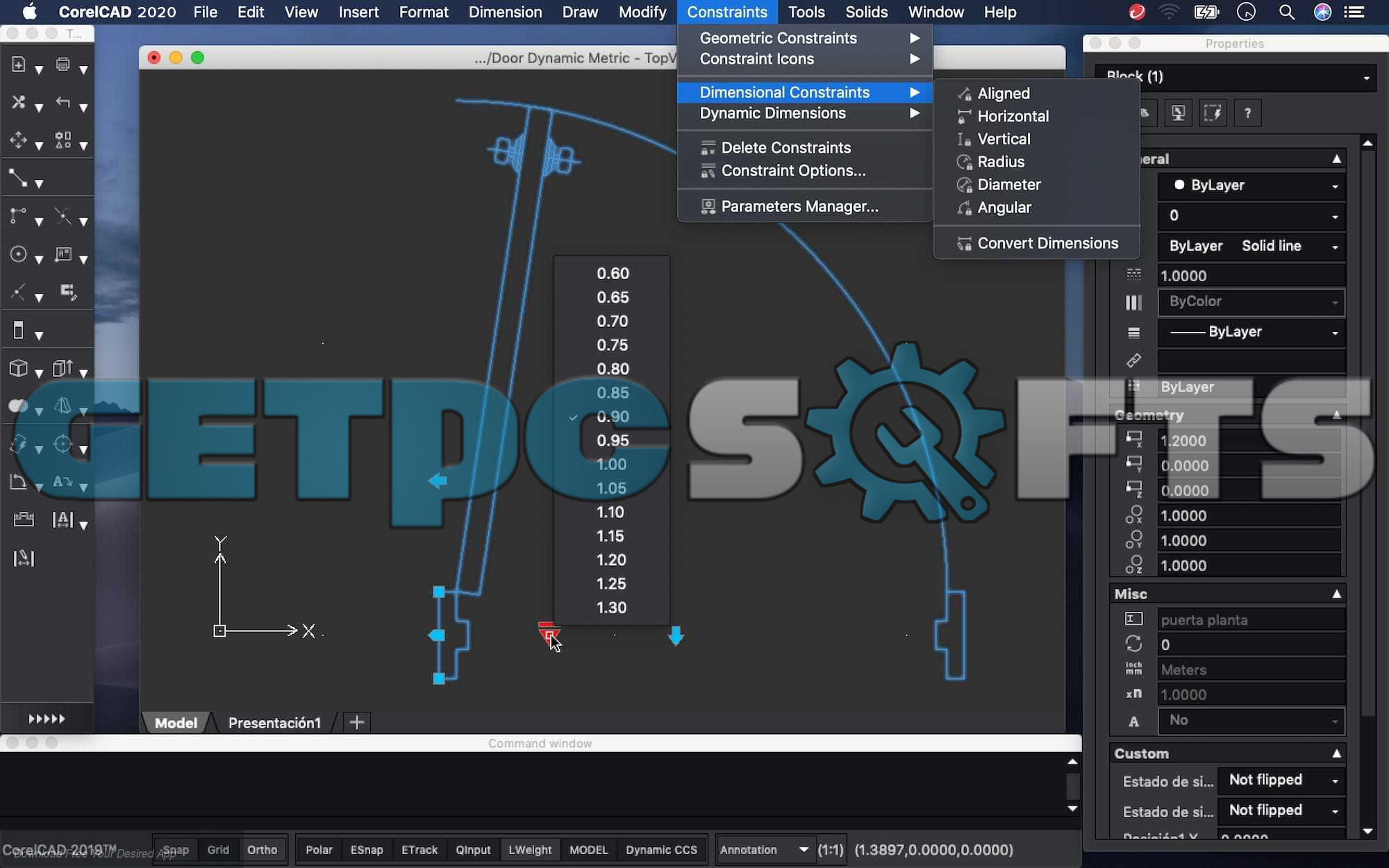1389x868 pixels.
Task: Open the Tools menu in menu bar
Action: pyautogui.click(x=806, y=12)
